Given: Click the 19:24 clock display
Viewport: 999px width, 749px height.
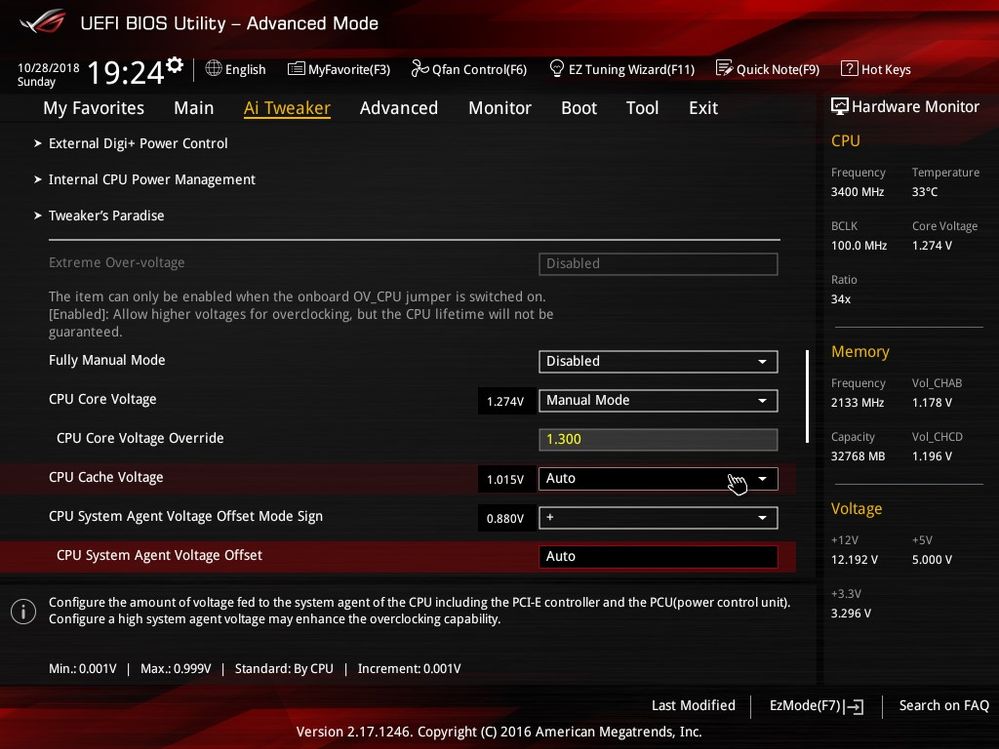Looking at the screenshot, I should (x=126, y=72).
